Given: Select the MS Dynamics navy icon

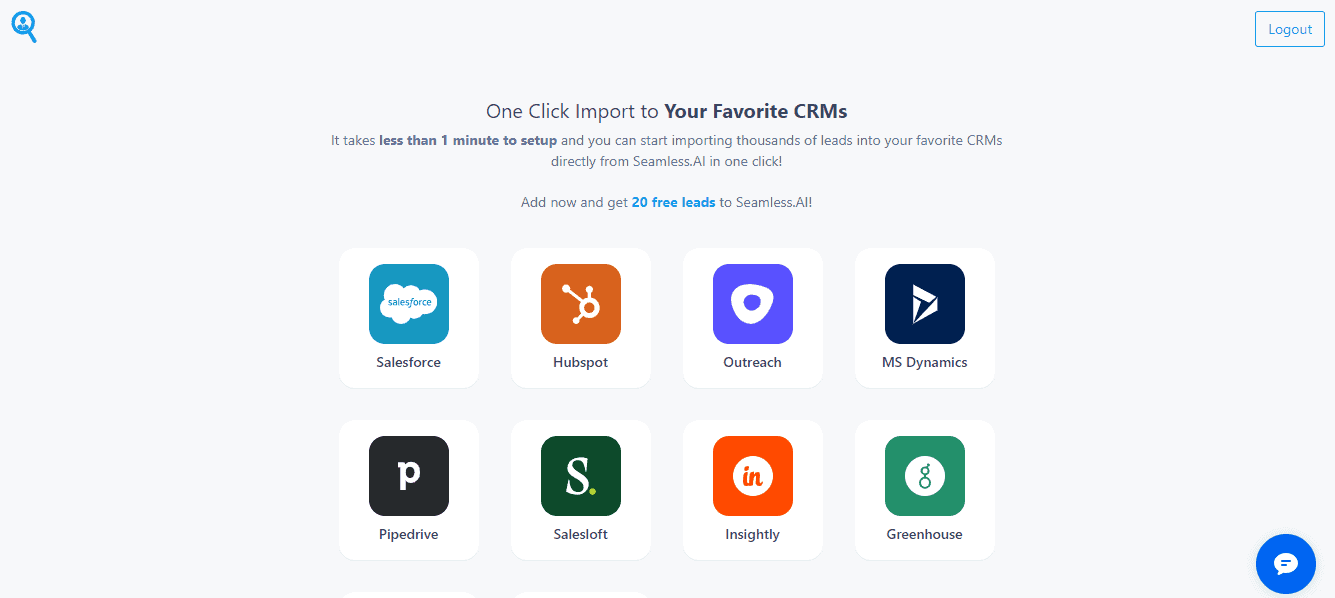Looking at the screenshot, I should (x=925, y=304).
